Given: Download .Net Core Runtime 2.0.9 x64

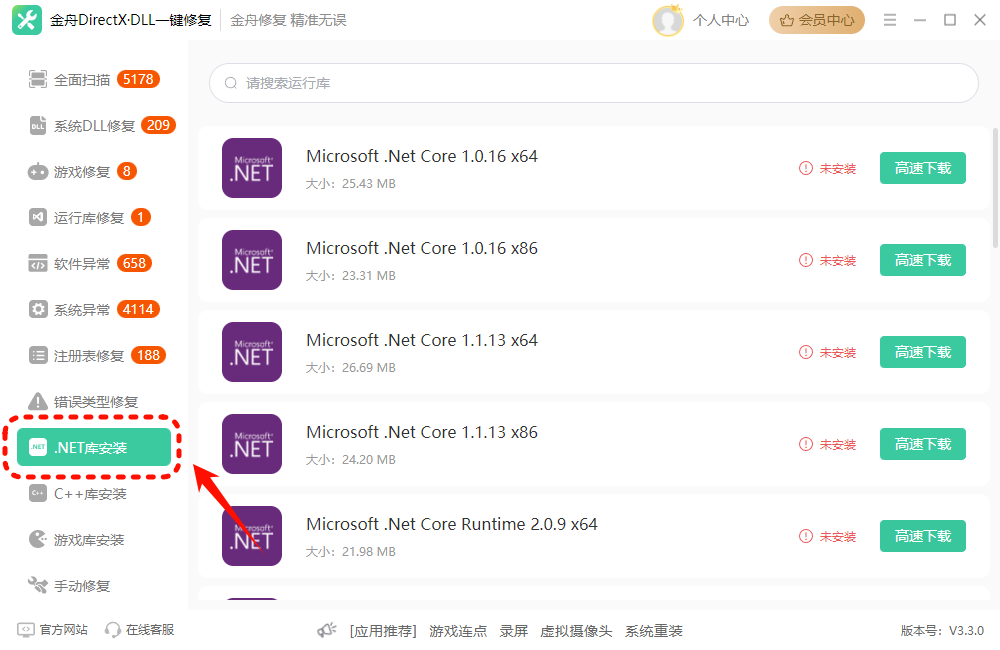Looking at the screenshot, I should [x=923, y=536].
